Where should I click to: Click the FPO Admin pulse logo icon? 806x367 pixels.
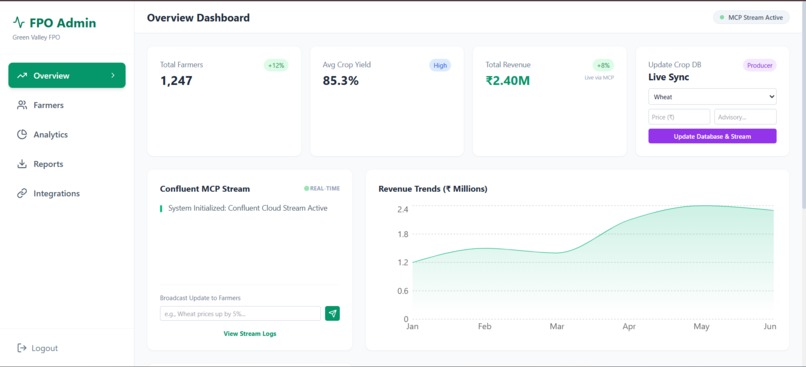click(x=19, y=23)
